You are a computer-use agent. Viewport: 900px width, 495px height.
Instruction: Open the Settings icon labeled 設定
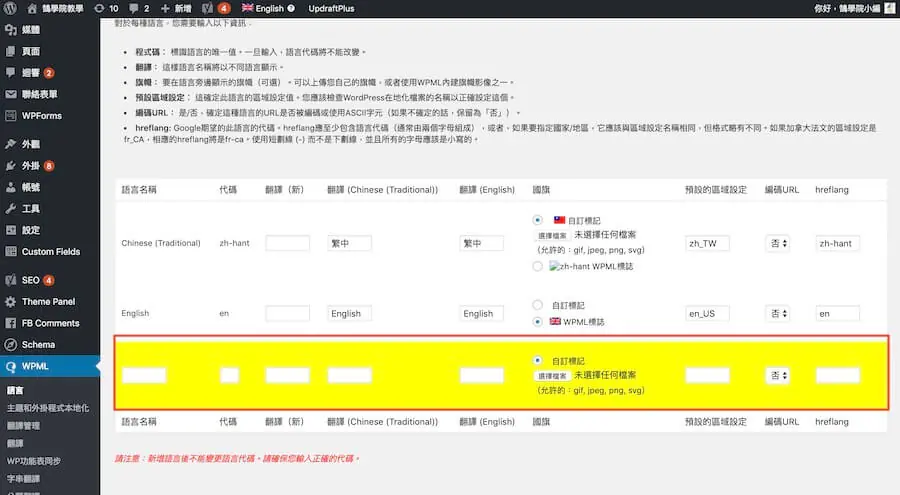(x=10, y=230)
